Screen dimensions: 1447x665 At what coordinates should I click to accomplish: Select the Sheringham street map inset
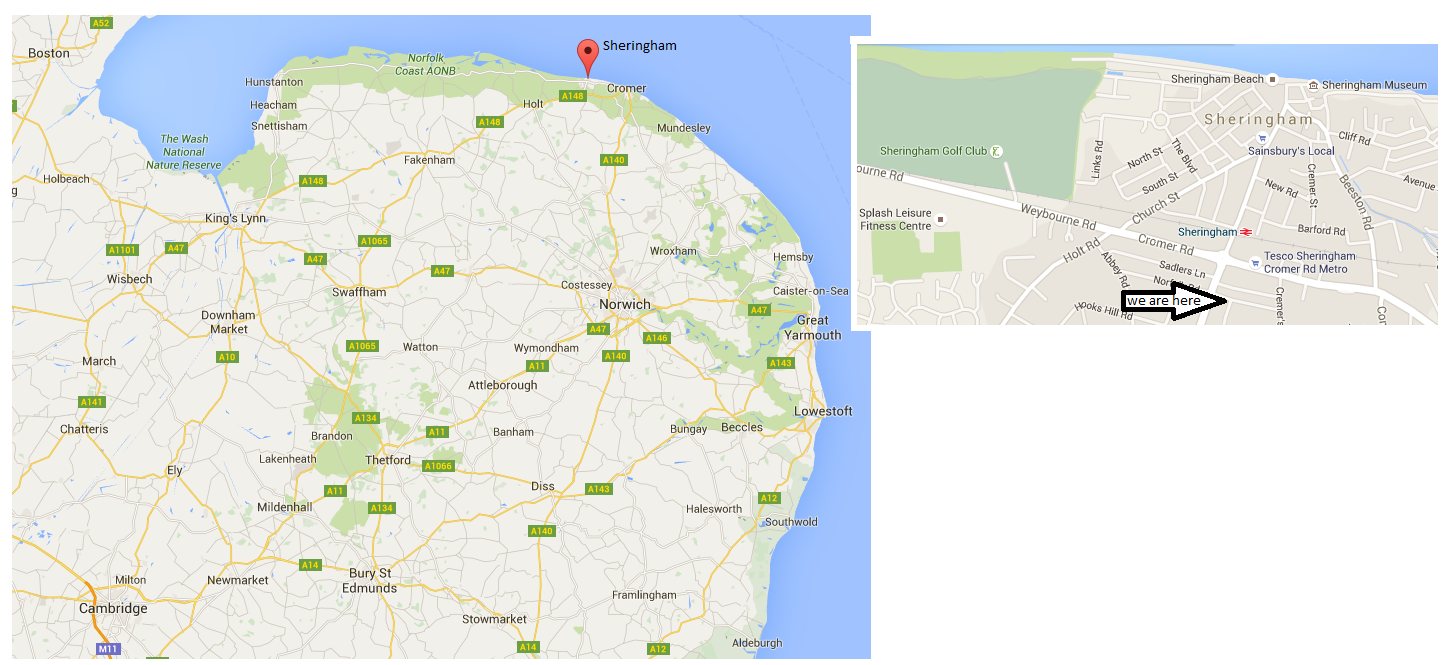tap(1147, 184)
